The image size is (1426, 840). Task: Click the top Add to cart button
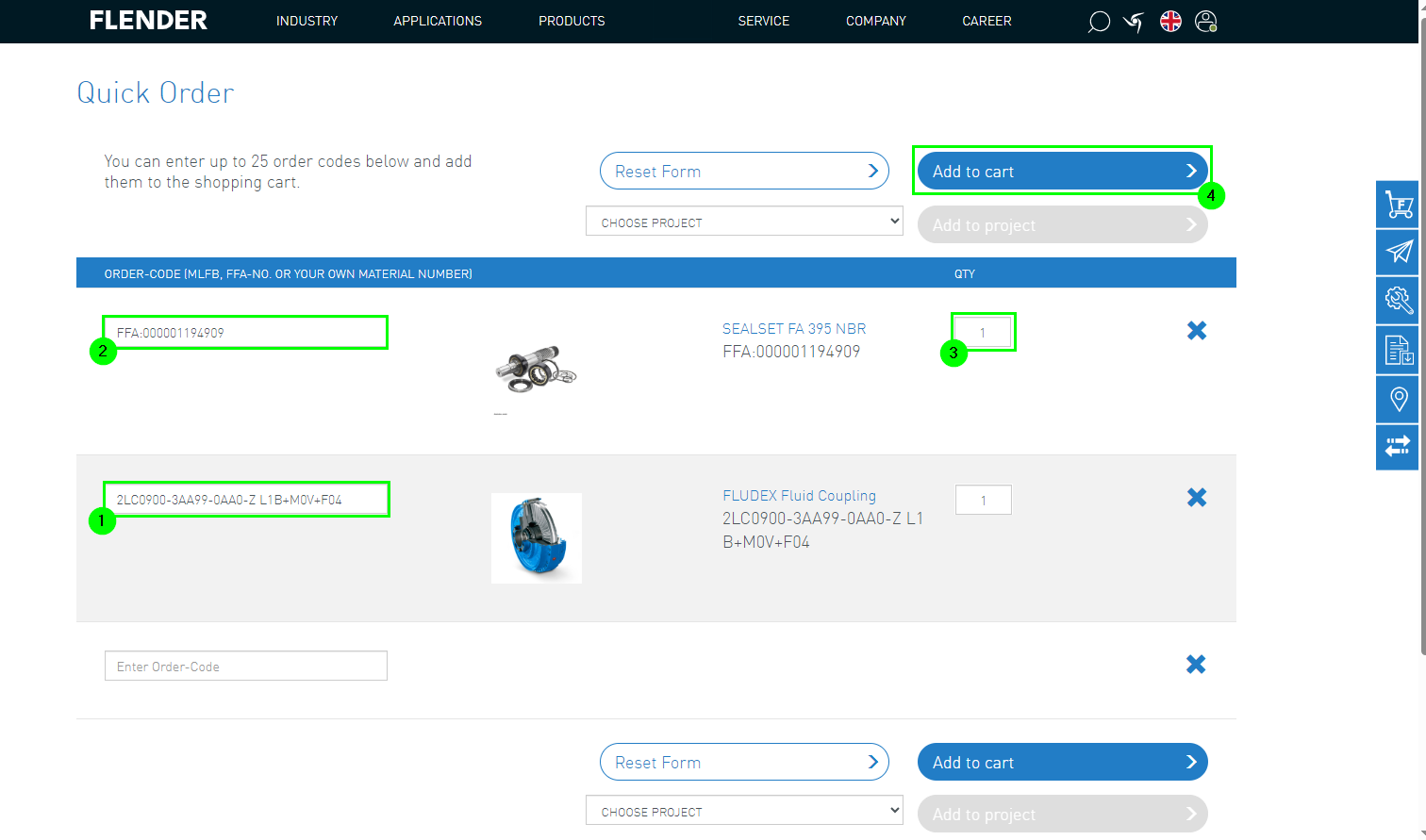[1062, 171]
